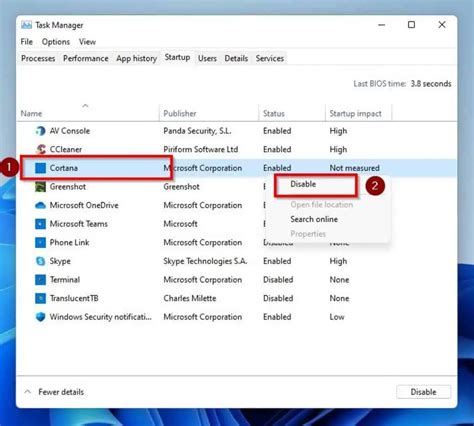Select the Phone Link row name
This screenshot has width=474, height=426.
click(69, 242)
